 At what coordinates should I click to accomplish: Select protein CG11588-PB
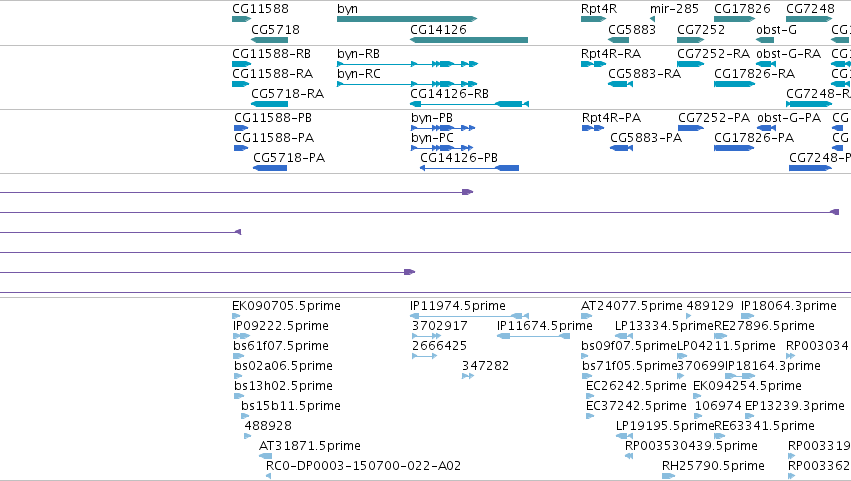click(273, 118)
